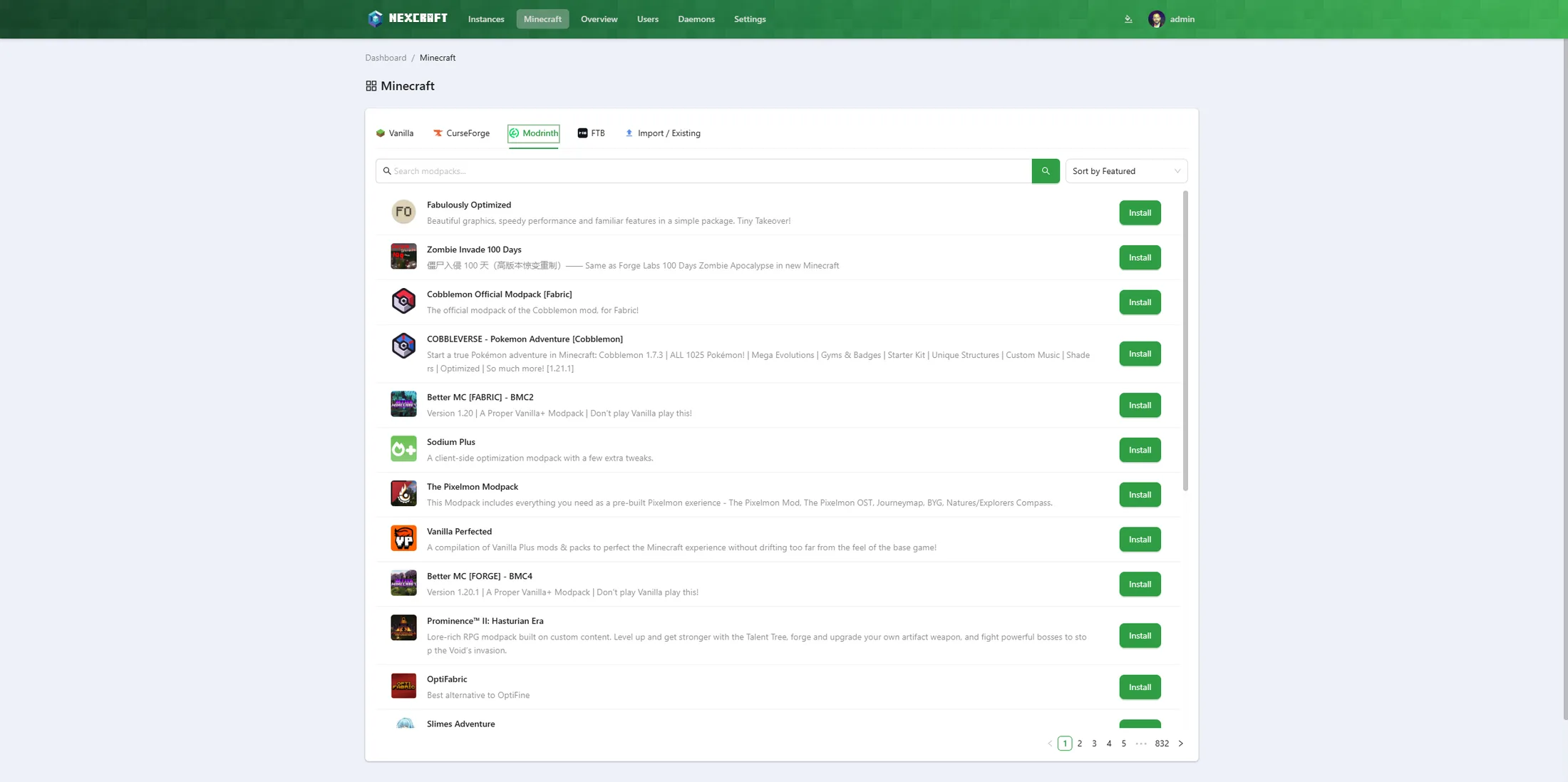Click the Fabulously Optimized modpack icon
Screen dimensions: 1568x782
click(x=403, y=212)
